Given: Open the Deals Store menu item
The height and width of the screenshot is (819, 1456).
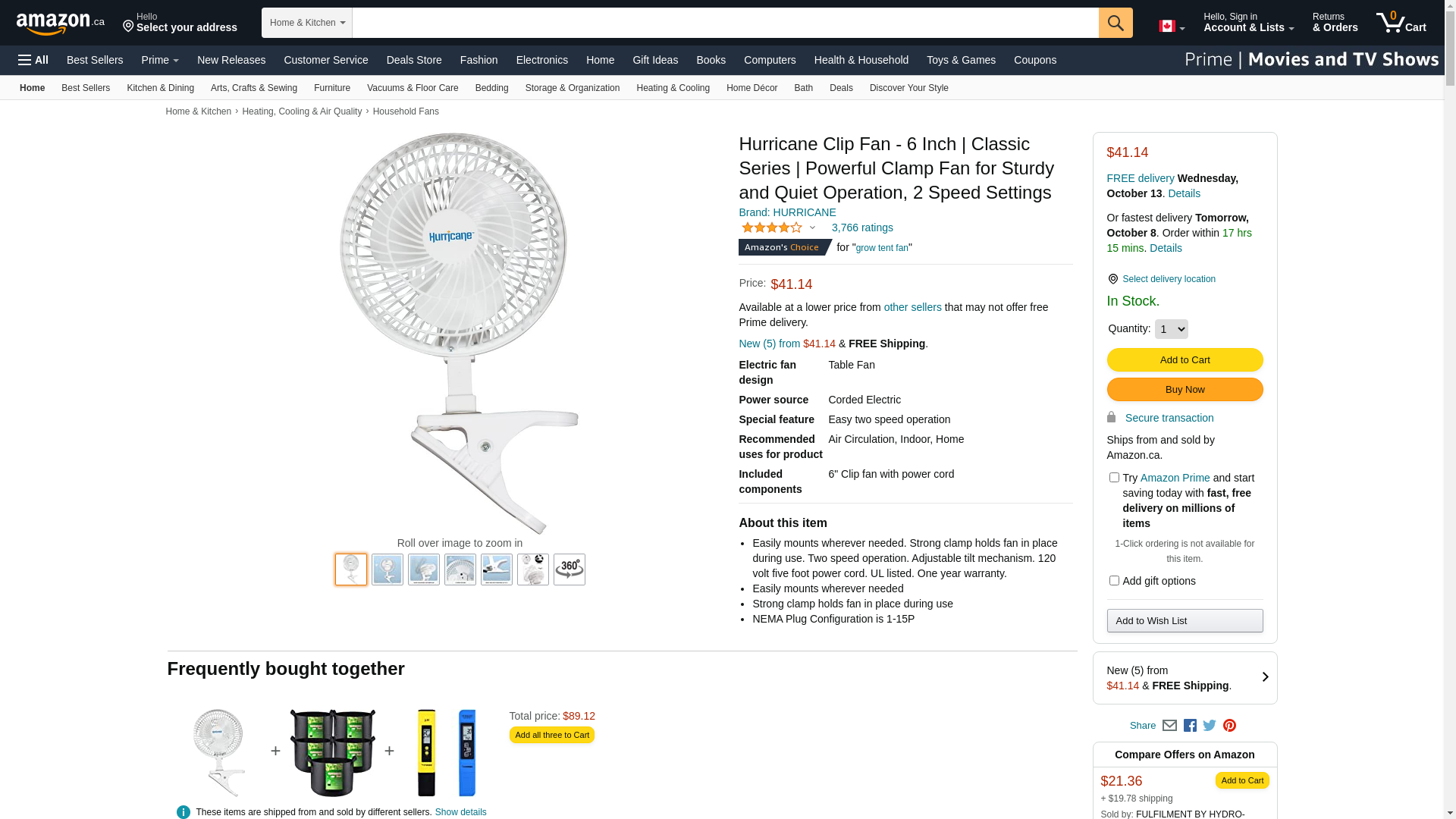Looking at the screenshot, I should click(x=414, y=60).
